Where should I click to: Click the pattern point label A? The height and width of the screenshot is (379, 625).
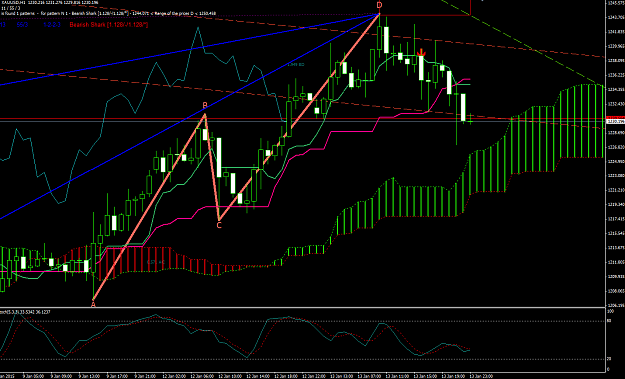point(93,305)
